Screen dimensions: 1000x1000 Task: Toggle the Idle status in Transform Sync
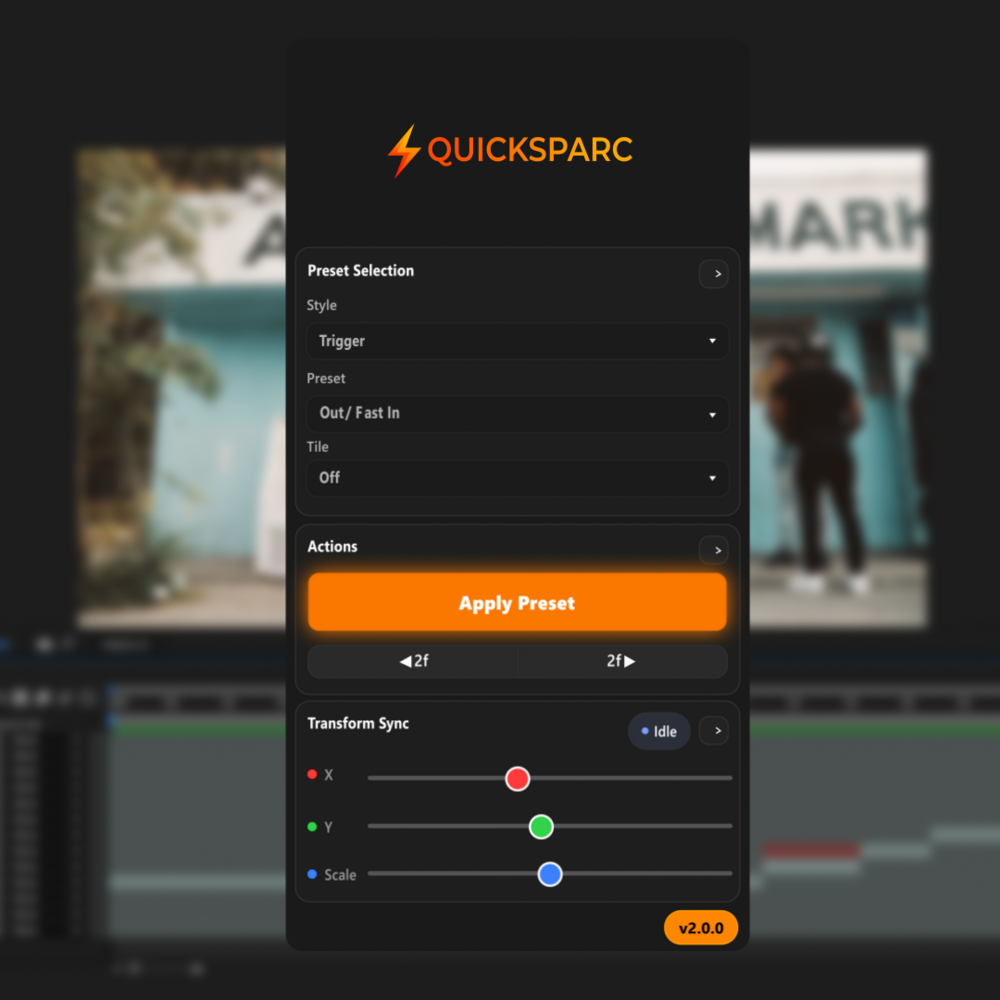[x=659, y=731]
